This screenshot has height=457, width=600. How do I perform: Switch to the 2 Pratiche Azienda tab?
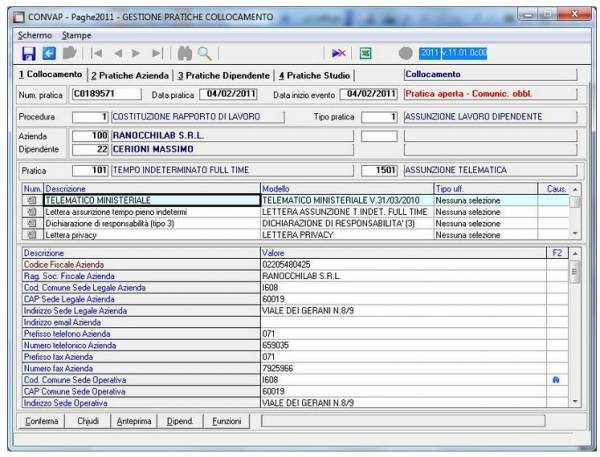(x=130, y=75)
